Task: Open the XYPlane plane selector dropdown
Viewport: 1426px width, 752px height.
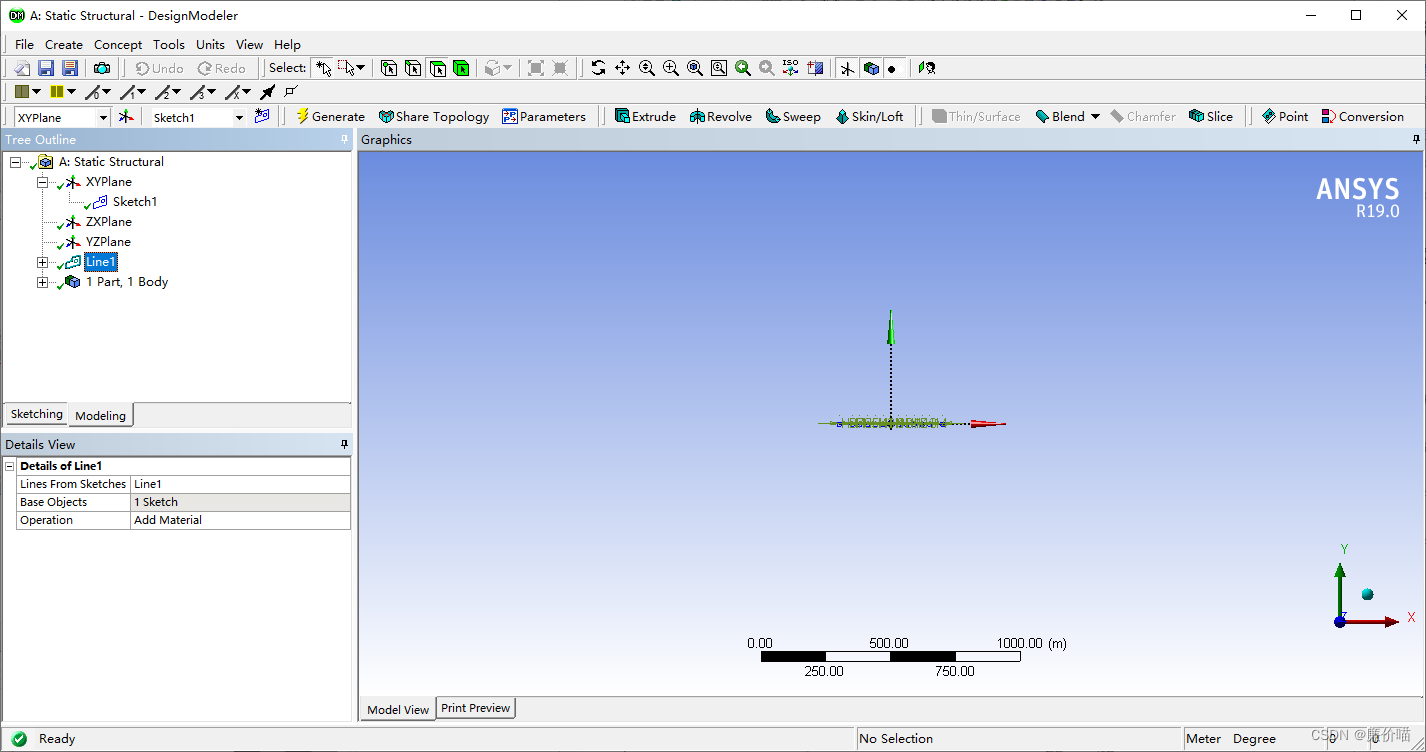Action: click(x=103, y=117)
